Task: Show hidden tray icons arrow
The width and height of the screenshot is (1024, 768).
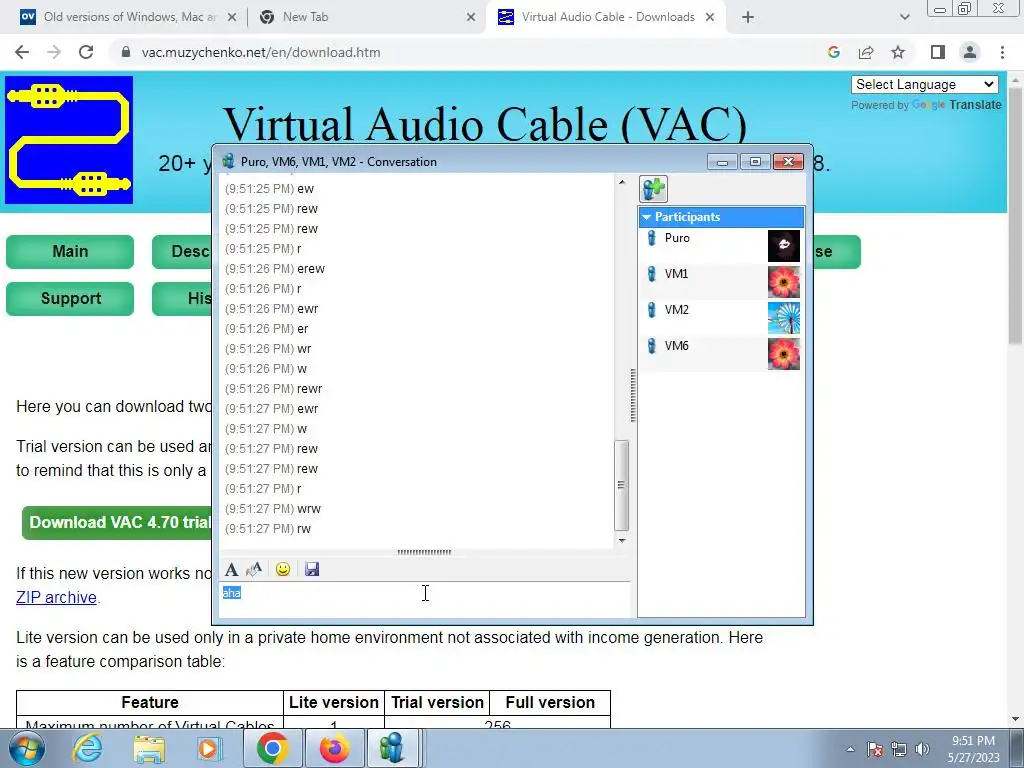Action: [850, 749]
